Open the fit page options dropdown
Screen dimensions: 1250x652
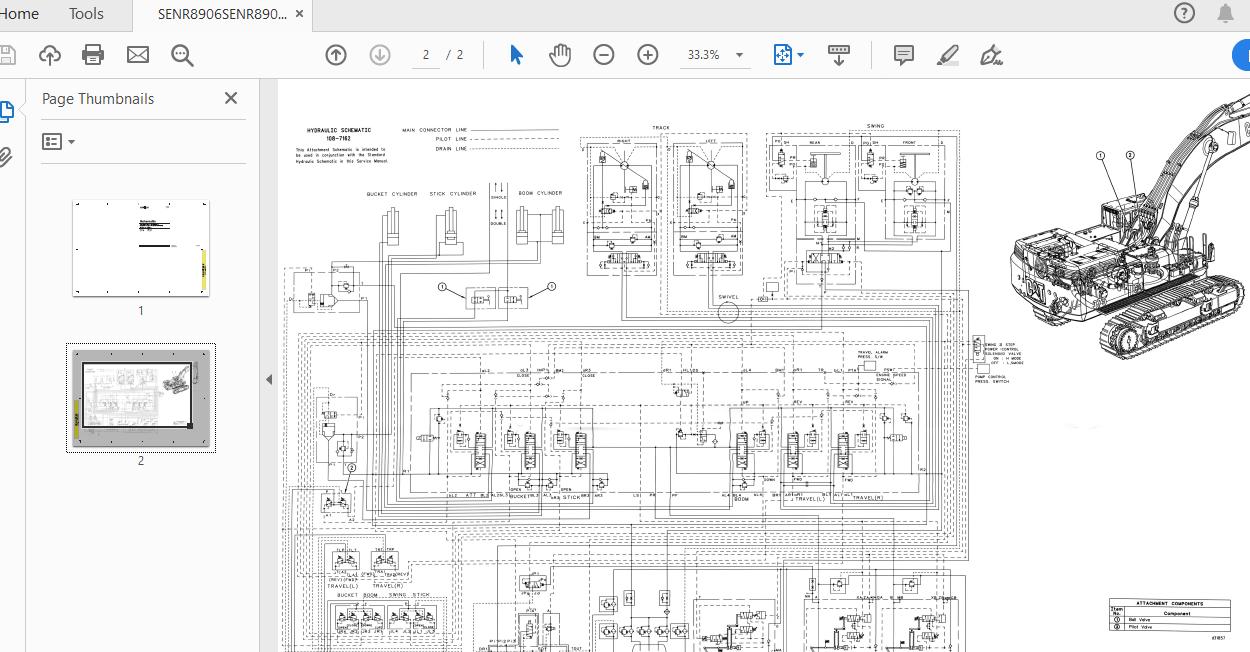click(x=800, y=55)
